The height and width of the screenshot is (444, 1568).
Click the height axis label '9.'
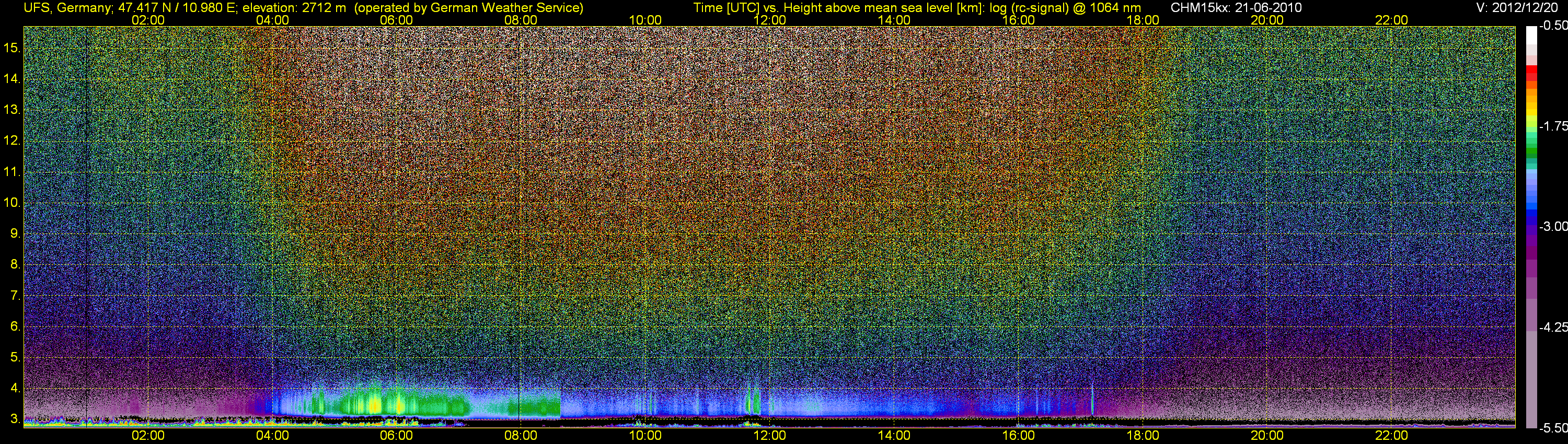[15, 233]
